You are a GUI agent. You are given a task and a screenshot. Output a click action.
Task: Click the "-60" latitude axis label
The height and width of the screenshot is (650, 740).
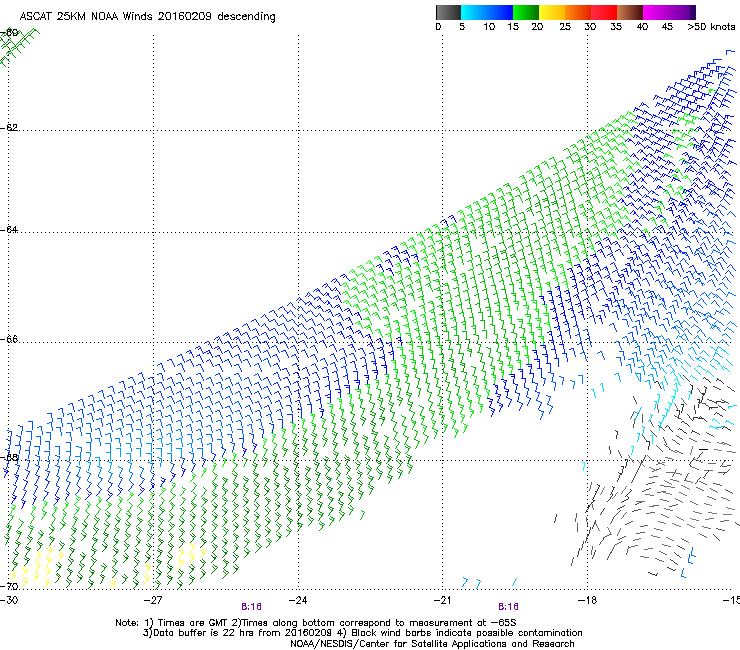pos(10,33)
